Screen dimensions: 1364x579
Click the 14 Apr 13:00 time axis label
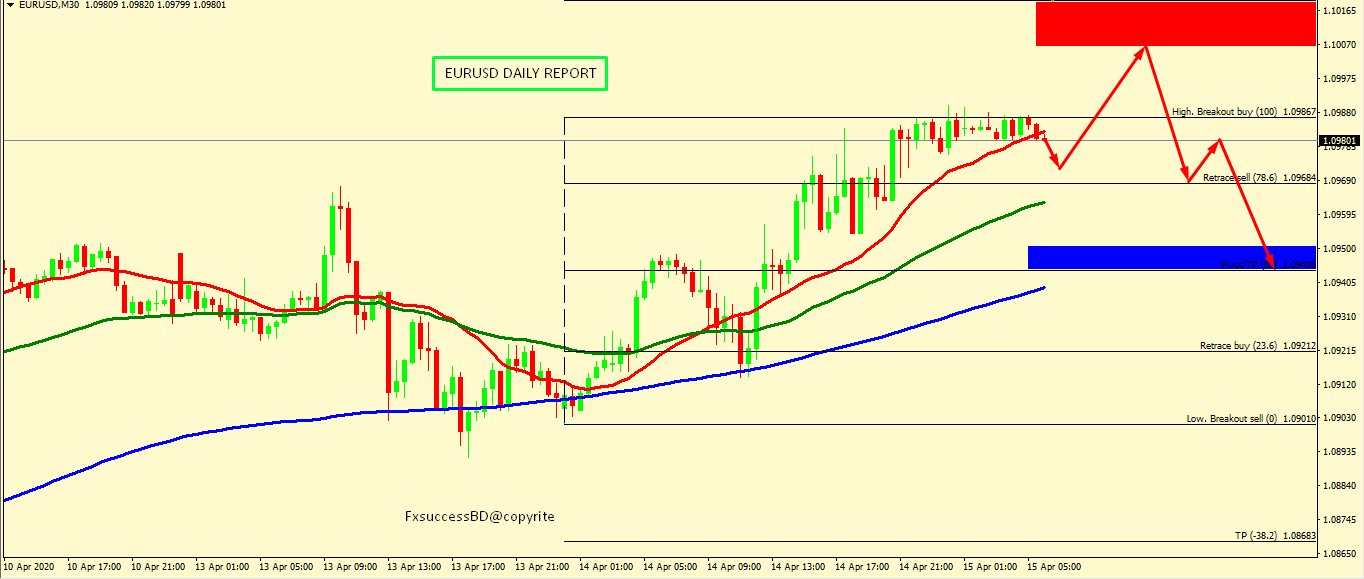pos(798,567)
